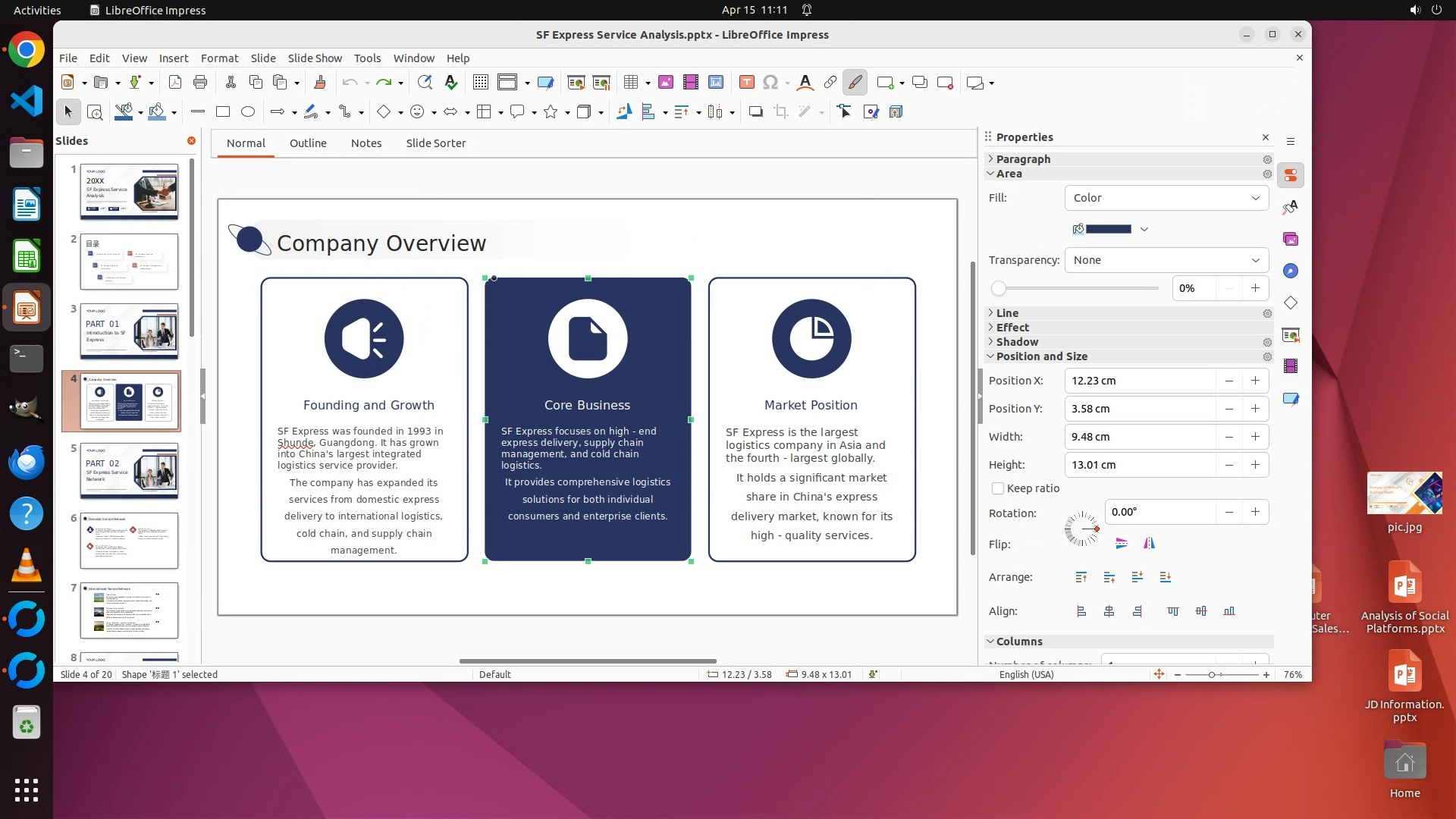1456x819 pixels.
Task: Toggle the Display Grid toolbar button
Action: coord(480,83)
